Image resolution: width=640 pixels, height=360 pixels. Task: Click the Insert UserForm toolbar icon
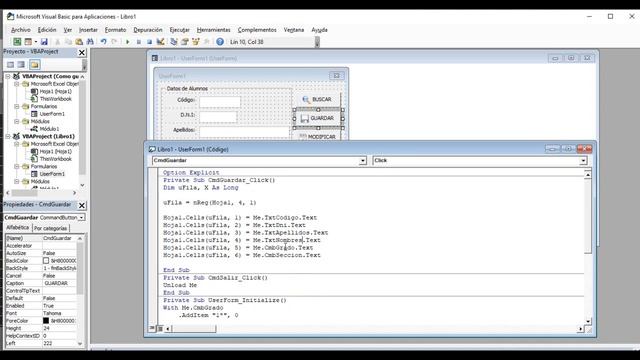(x=28, y=42)
